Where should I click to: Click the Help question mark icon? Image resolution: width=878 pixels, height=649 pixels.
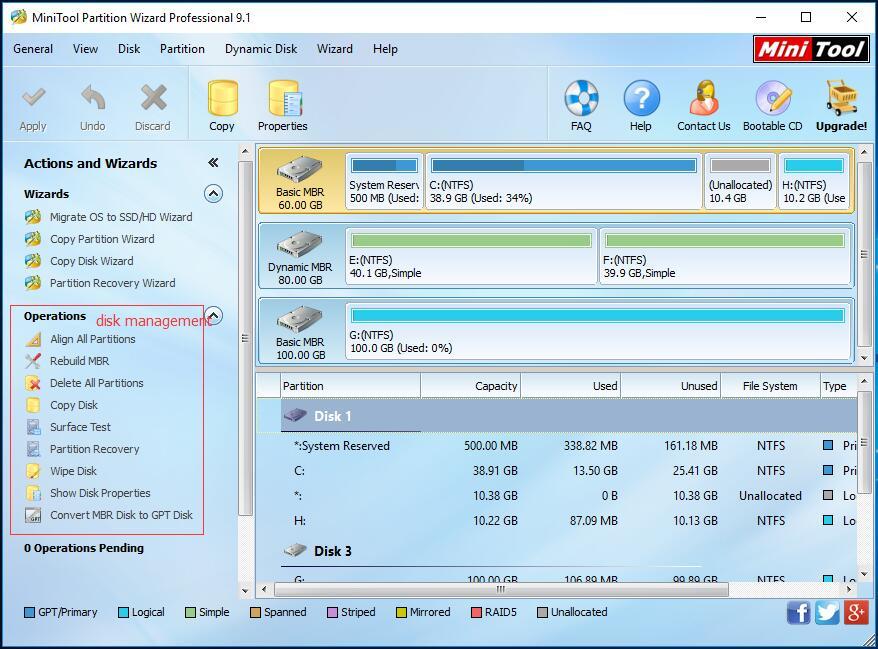641,97
